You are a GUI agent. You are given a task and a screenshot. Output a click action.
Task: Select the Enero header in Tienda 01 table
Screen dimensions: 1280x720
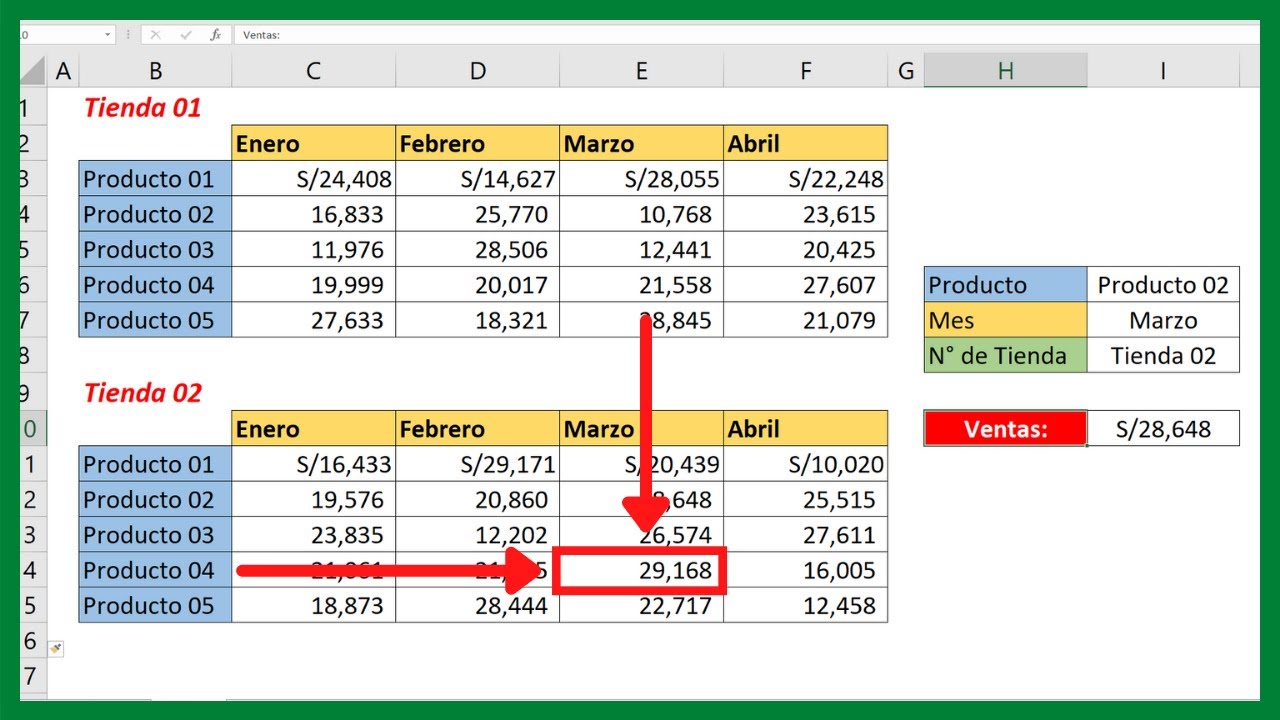coord(313,143)
